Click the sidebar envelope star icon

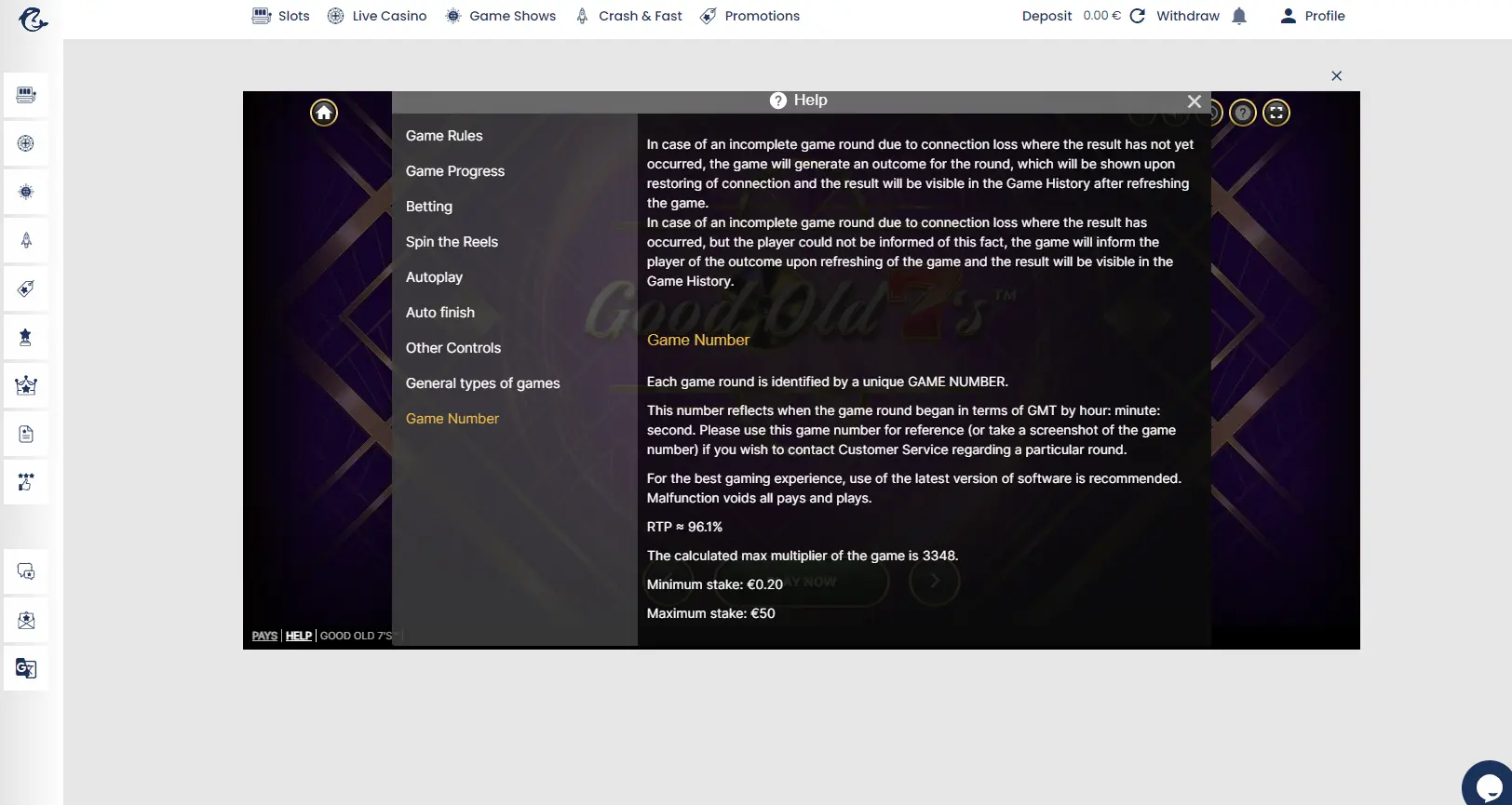(x=26, y=620)
